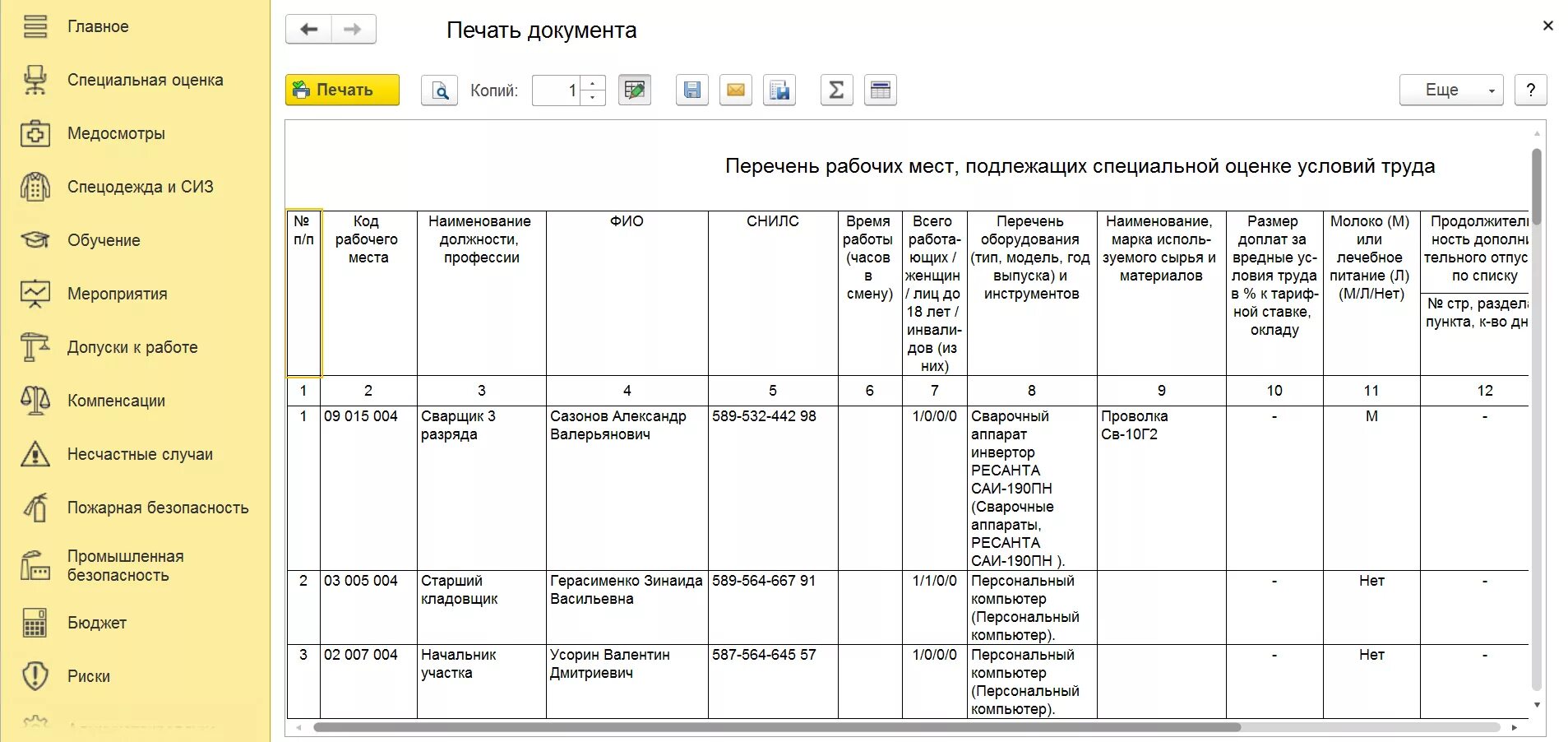Viewport: 1568px width, 742px height.
Task: Select cell with code 02 007 004
Action: point(368,681)
